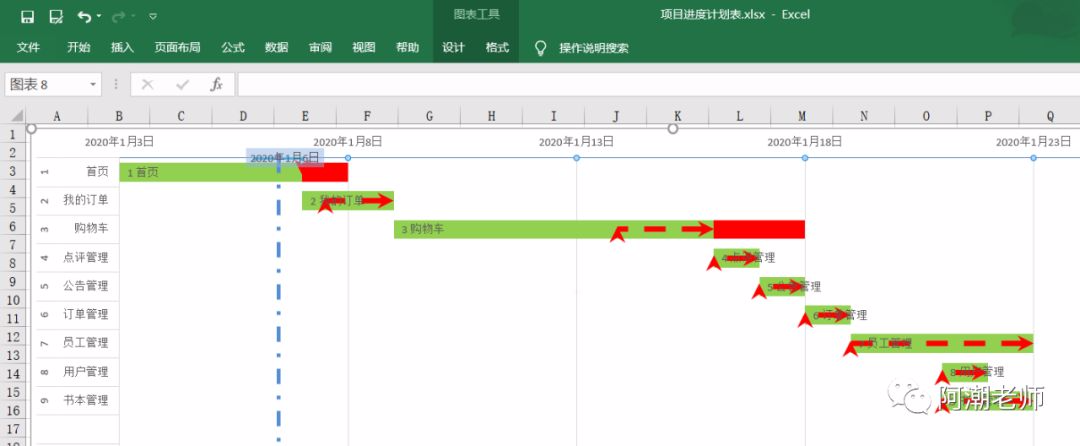Click the Select All corner triangle
Screen dimensions: 1080x446
point(16,116)
